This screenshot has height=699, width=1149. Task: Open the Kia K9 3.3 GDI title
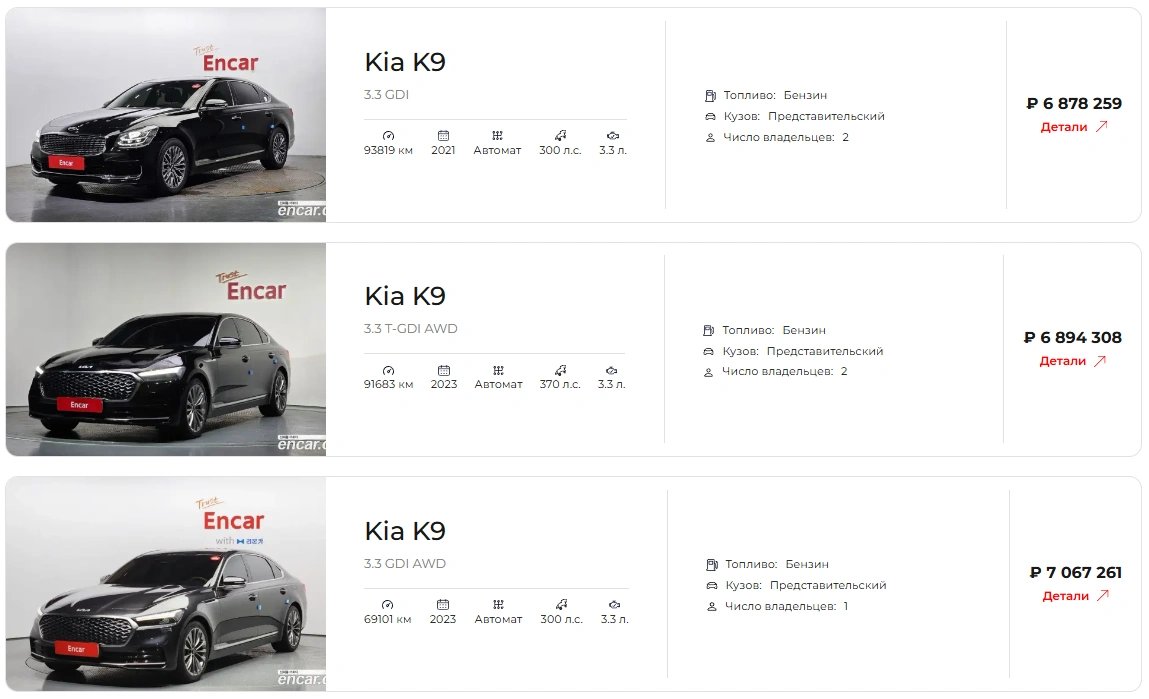[405, 62]
